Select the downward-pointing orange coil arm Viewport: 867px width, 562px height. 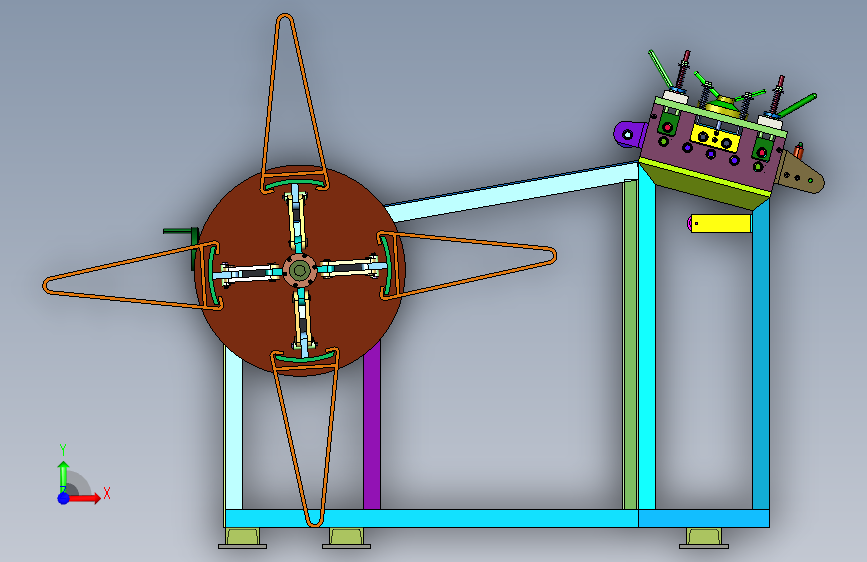coord(306,437)
